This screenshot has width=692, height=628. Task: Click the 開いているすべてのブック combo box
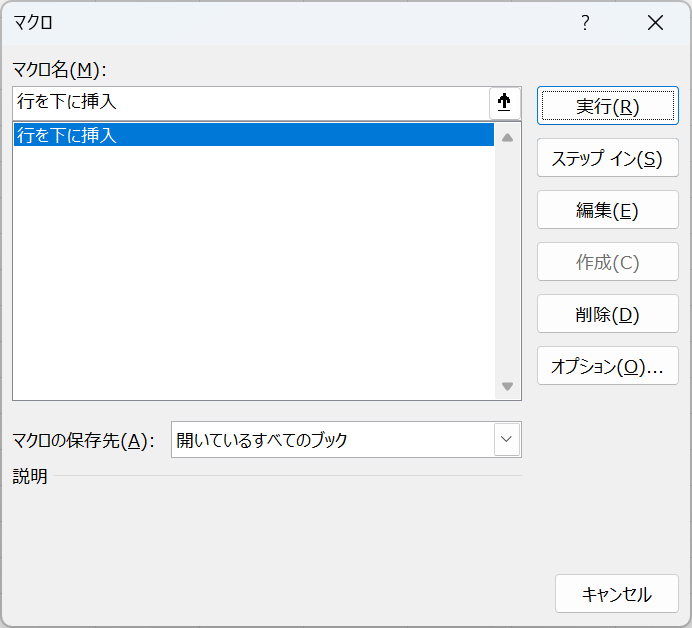333,439
